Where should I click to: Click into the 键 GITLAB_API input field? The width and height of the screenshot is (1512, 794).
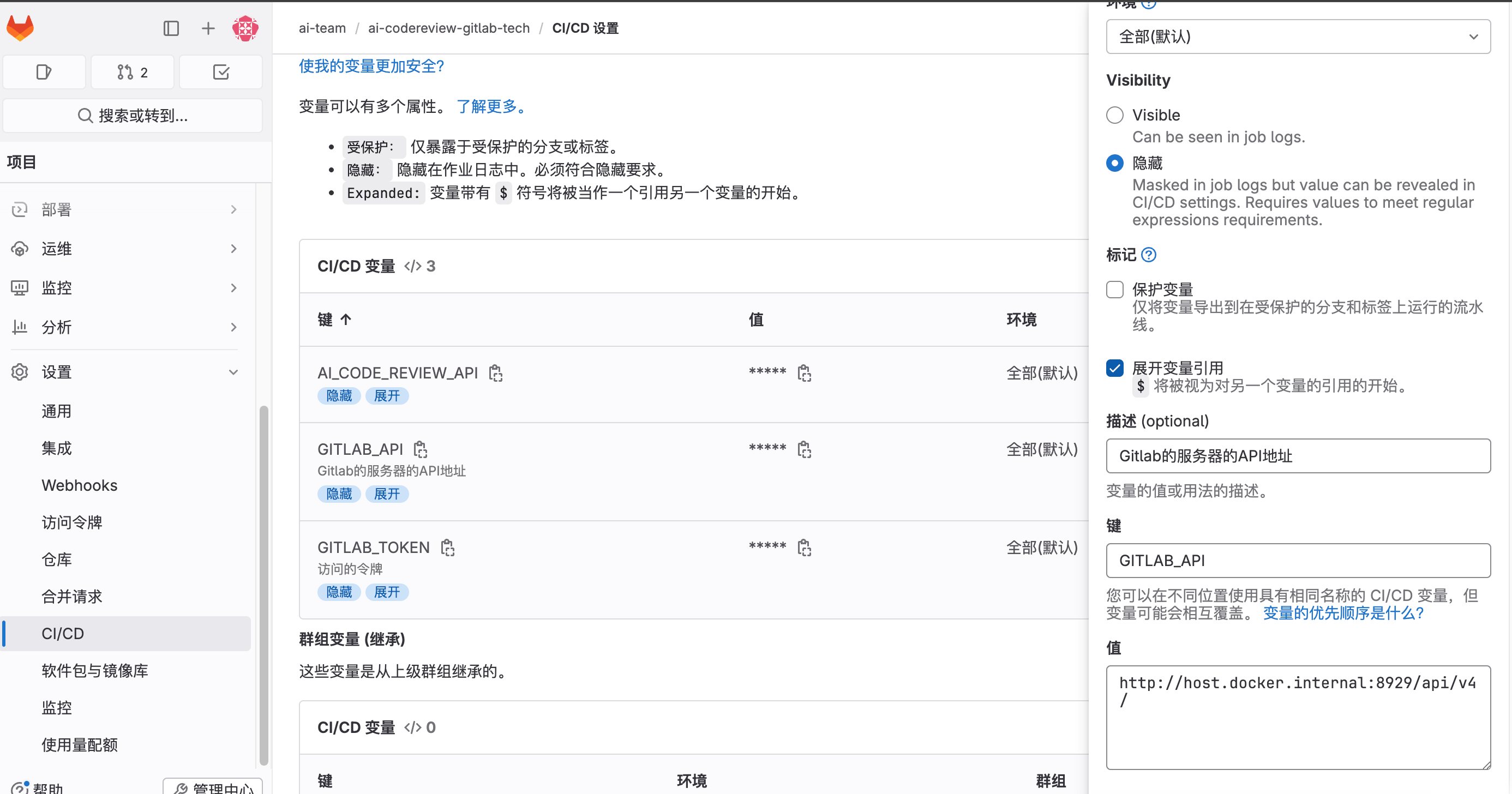click(x=1298, y=561)
